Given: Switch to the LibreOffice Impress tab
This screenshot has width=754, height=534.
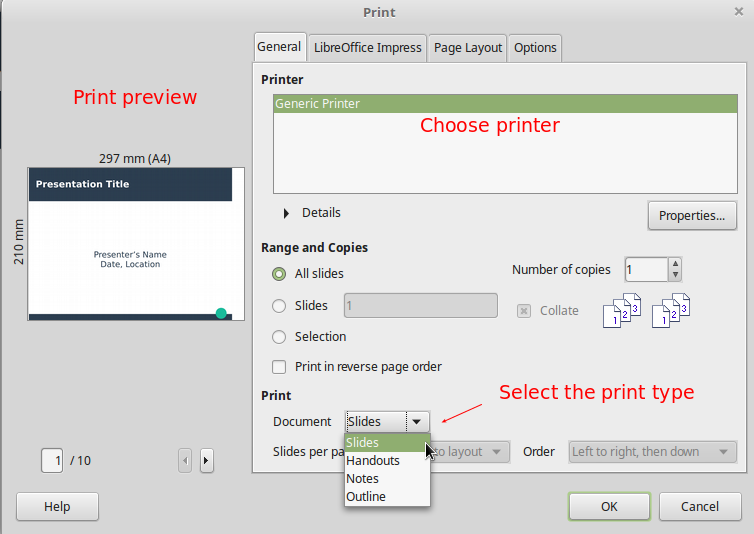Looking at the screenshot, I should click(367, 47).
